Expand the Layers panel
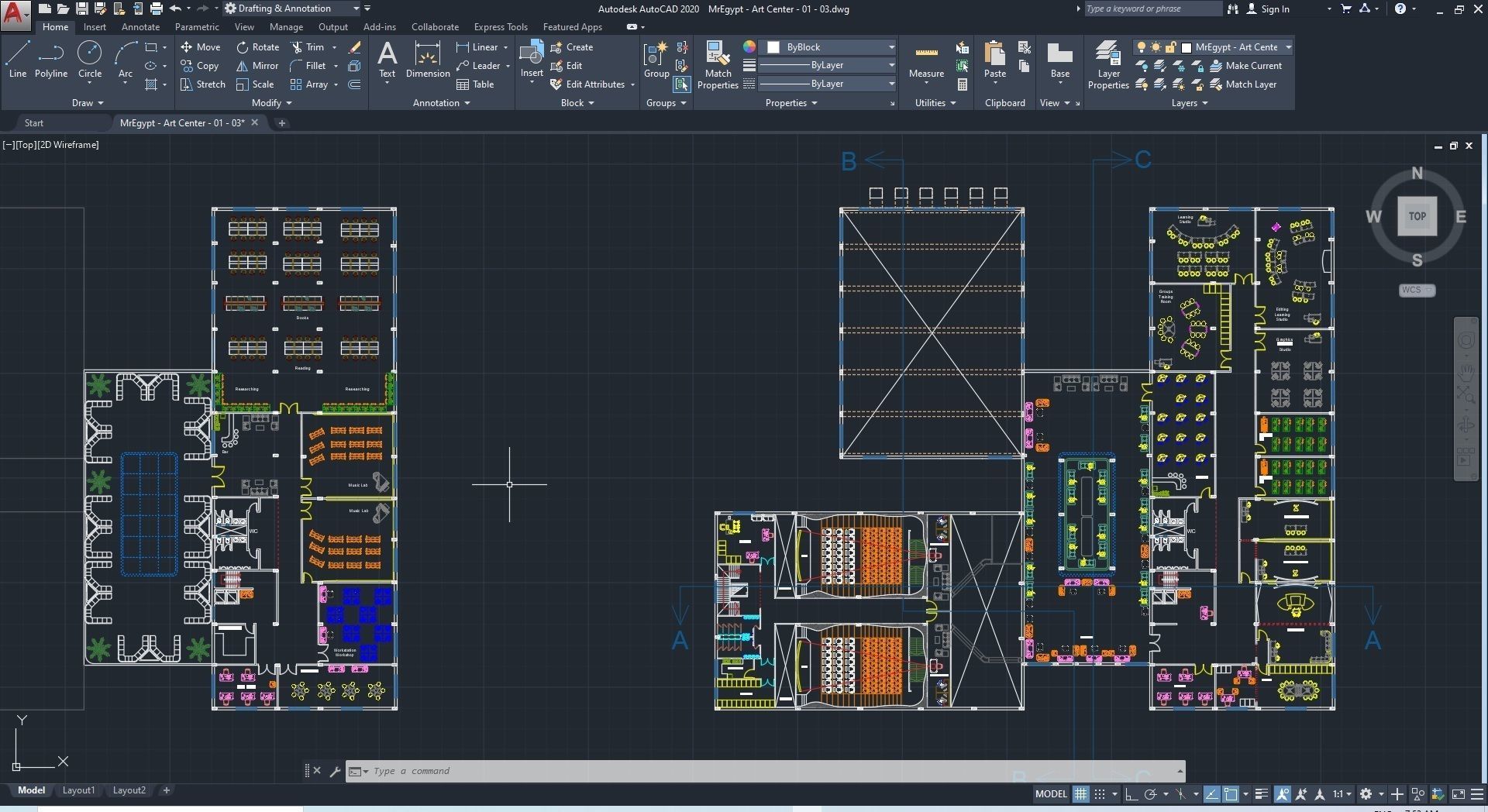Image resolution: width=1488 pixels, height=812 pixels. pyautogui.click(x=1190, y=103)
